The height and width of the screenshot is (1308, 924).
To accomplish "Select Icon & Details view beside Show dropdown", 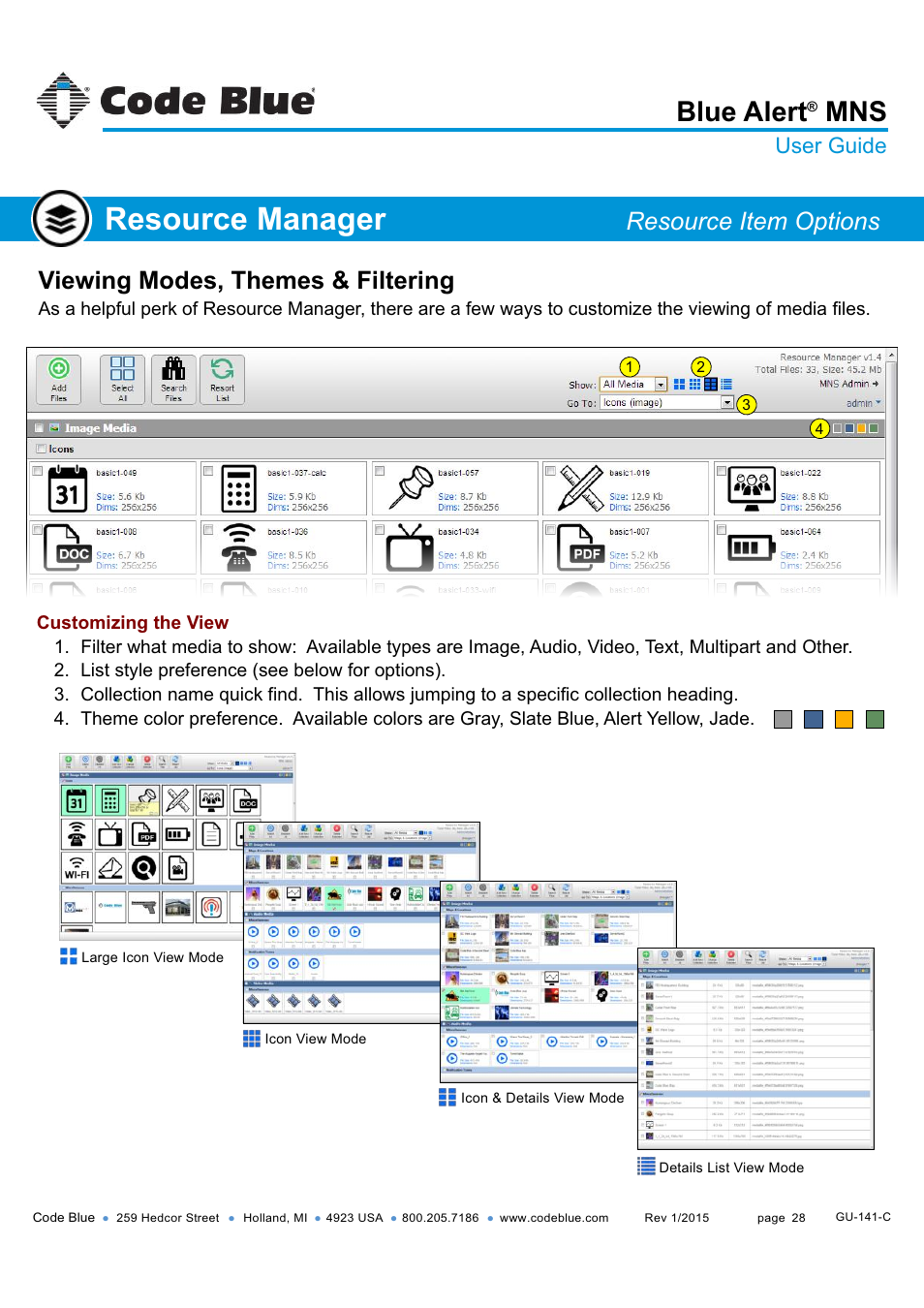I will 711,385.
